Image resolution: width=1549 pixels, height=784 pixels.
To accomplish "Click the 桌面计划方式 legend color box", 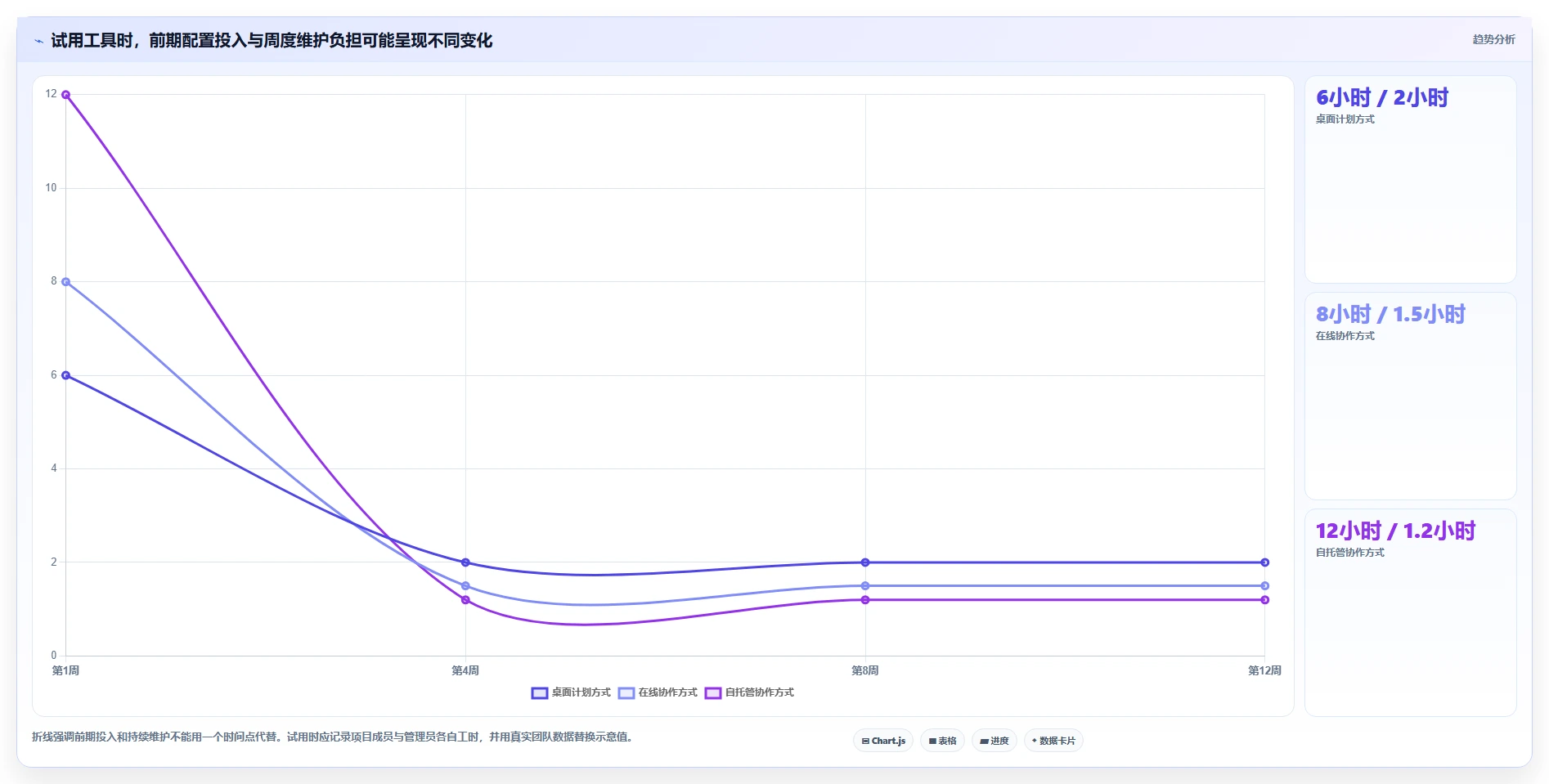I will pos(540,693).
